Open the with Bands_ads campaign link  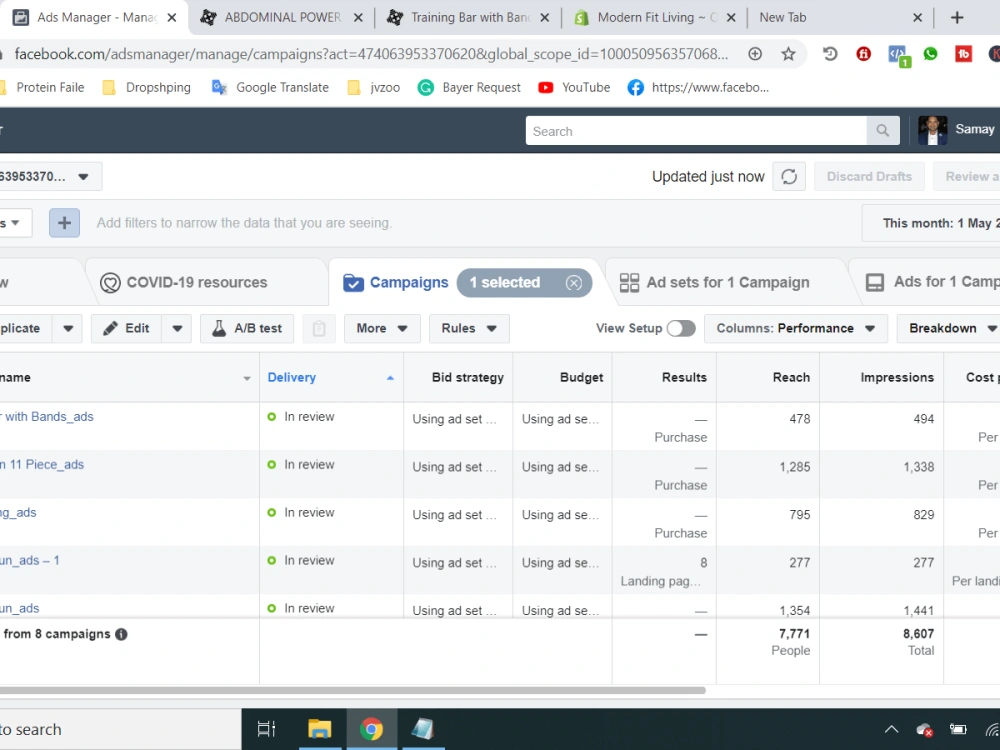click(x=47, y=416)
